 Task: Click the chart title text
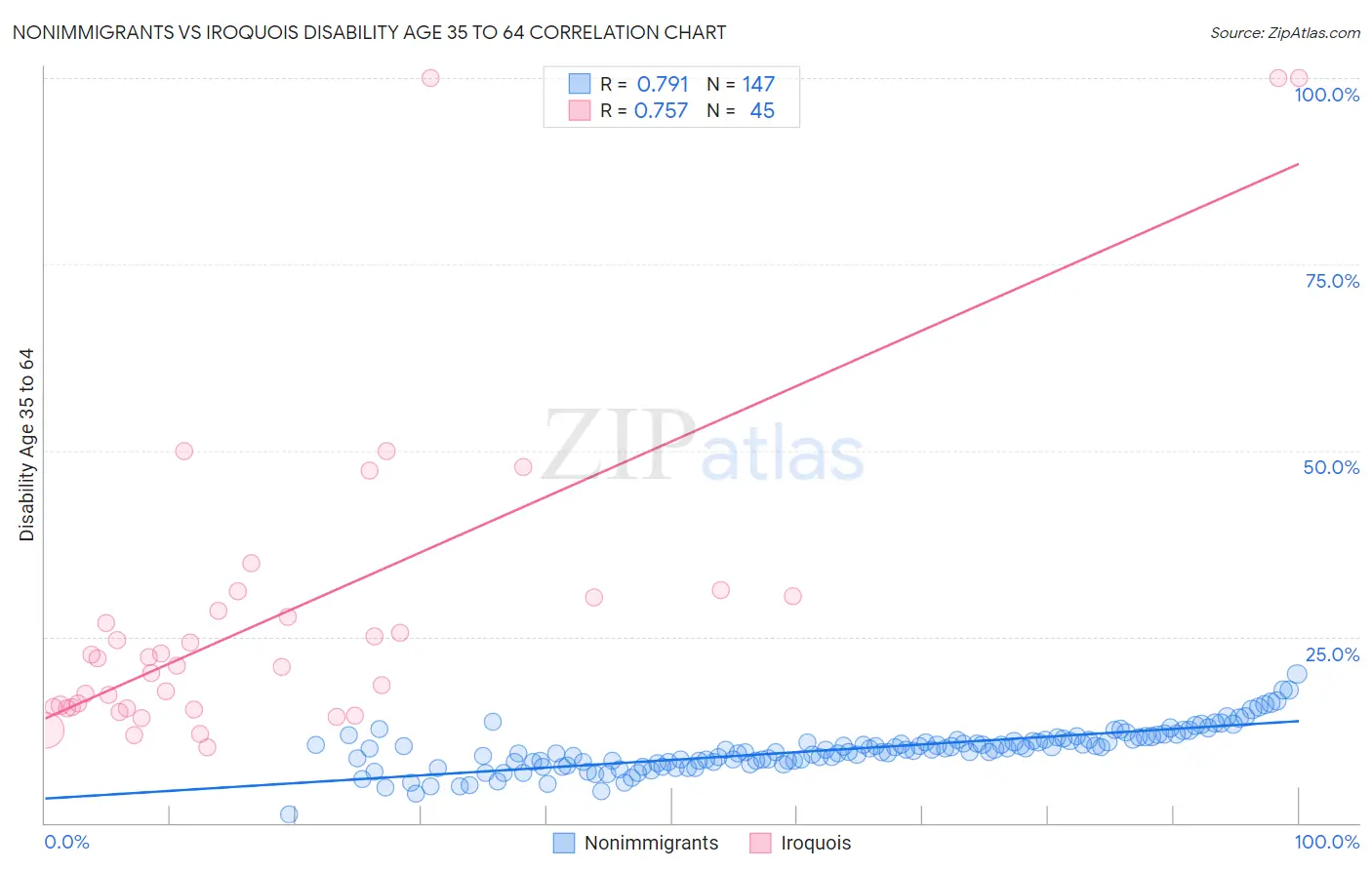point(369,32)
